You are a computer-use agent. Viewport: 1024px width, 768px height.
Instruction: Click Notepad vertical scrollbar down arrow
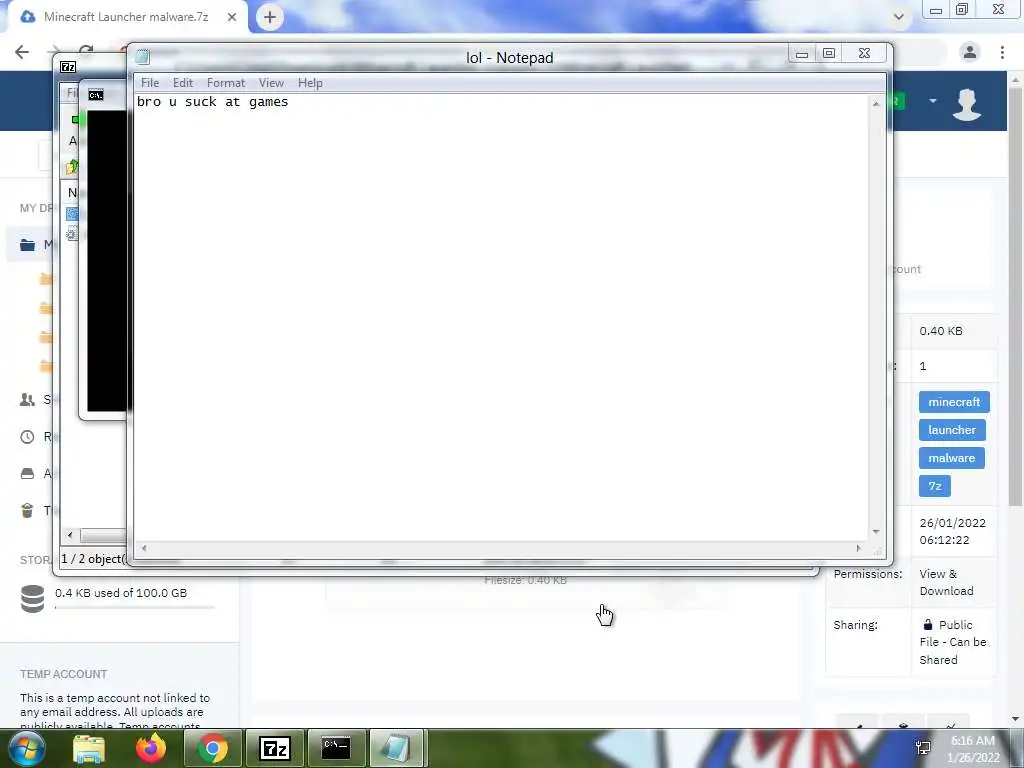click(x=876, y=532)
